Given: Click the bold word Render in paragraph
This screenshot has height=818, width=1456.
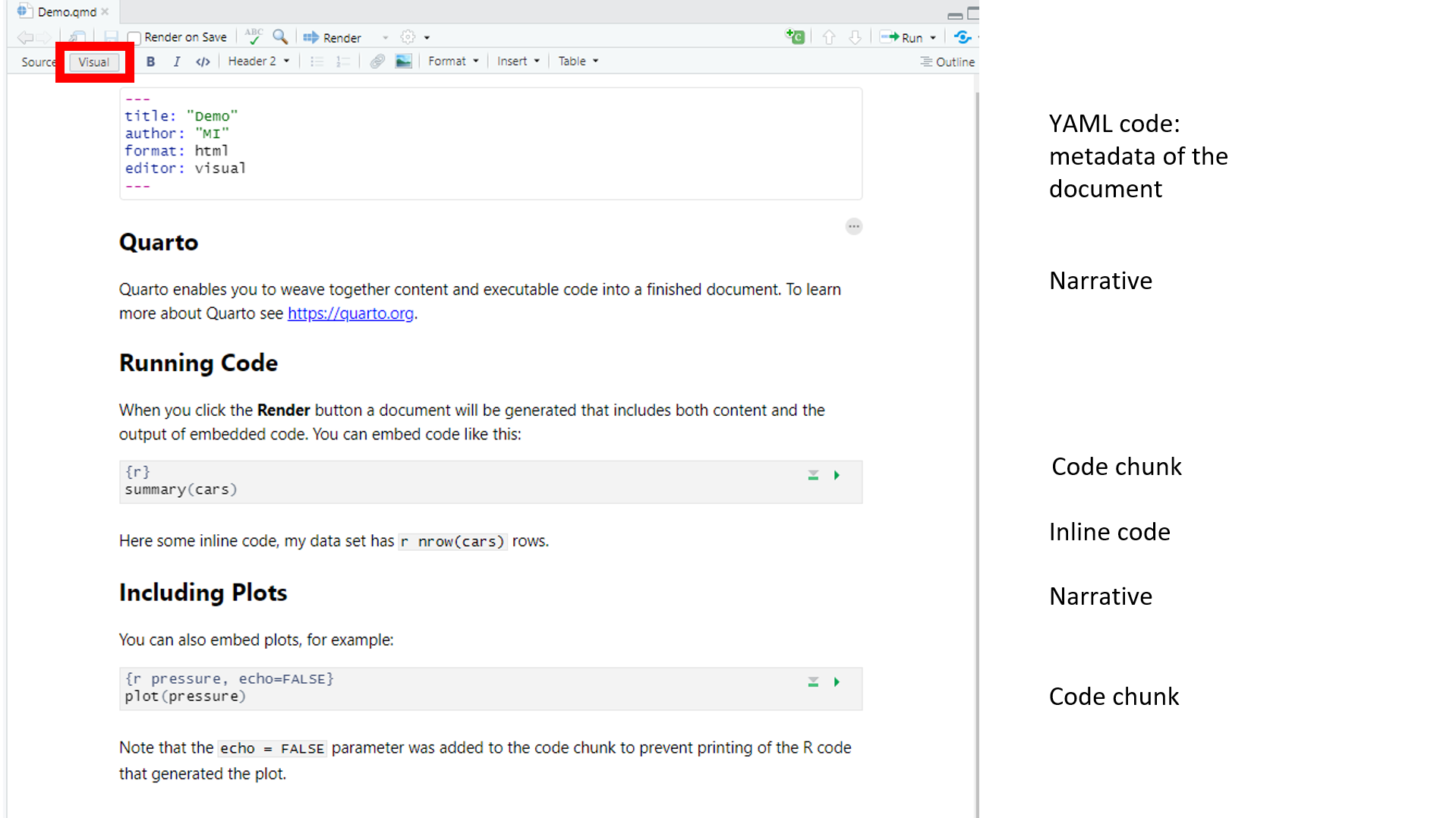Looking at the screenshot, I should 284,411.
